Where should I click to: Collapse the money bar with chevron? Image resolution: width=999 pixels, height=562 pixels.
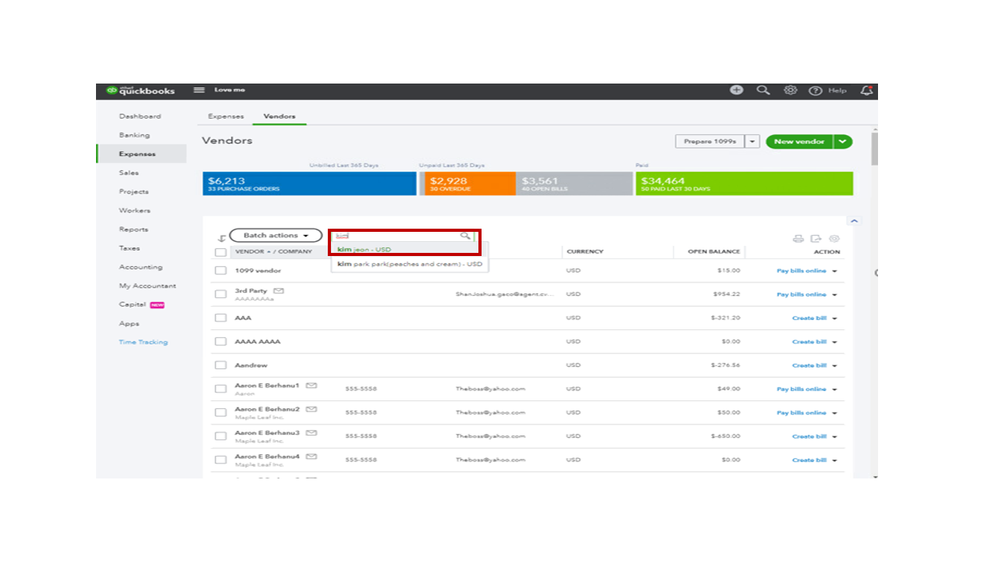coord(854,221)
